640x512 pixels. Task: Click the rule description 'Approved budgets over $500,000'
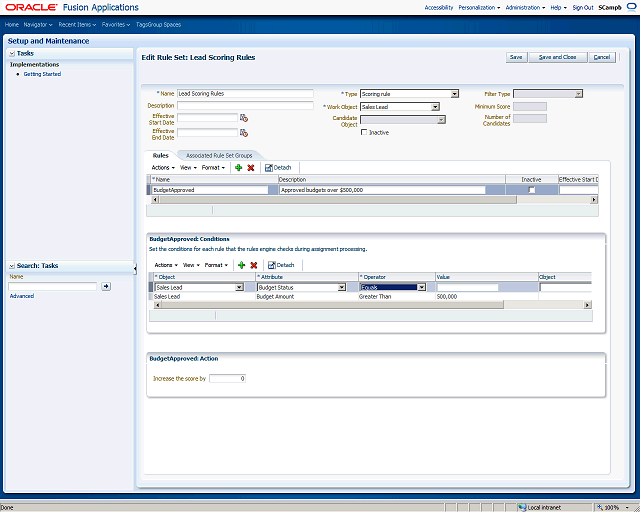click(382, 190)
